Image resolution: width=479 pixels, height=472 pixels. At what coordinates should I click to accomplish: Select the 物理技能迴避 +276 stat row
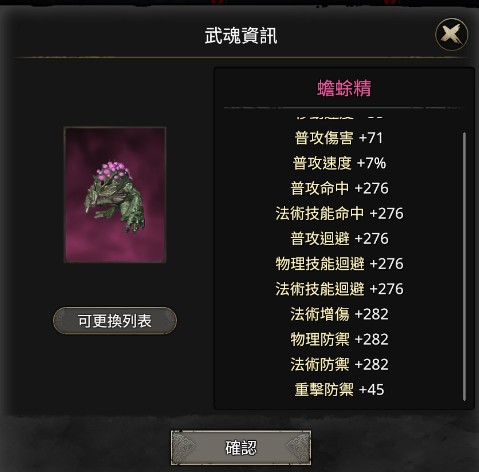tap(339, 264)
